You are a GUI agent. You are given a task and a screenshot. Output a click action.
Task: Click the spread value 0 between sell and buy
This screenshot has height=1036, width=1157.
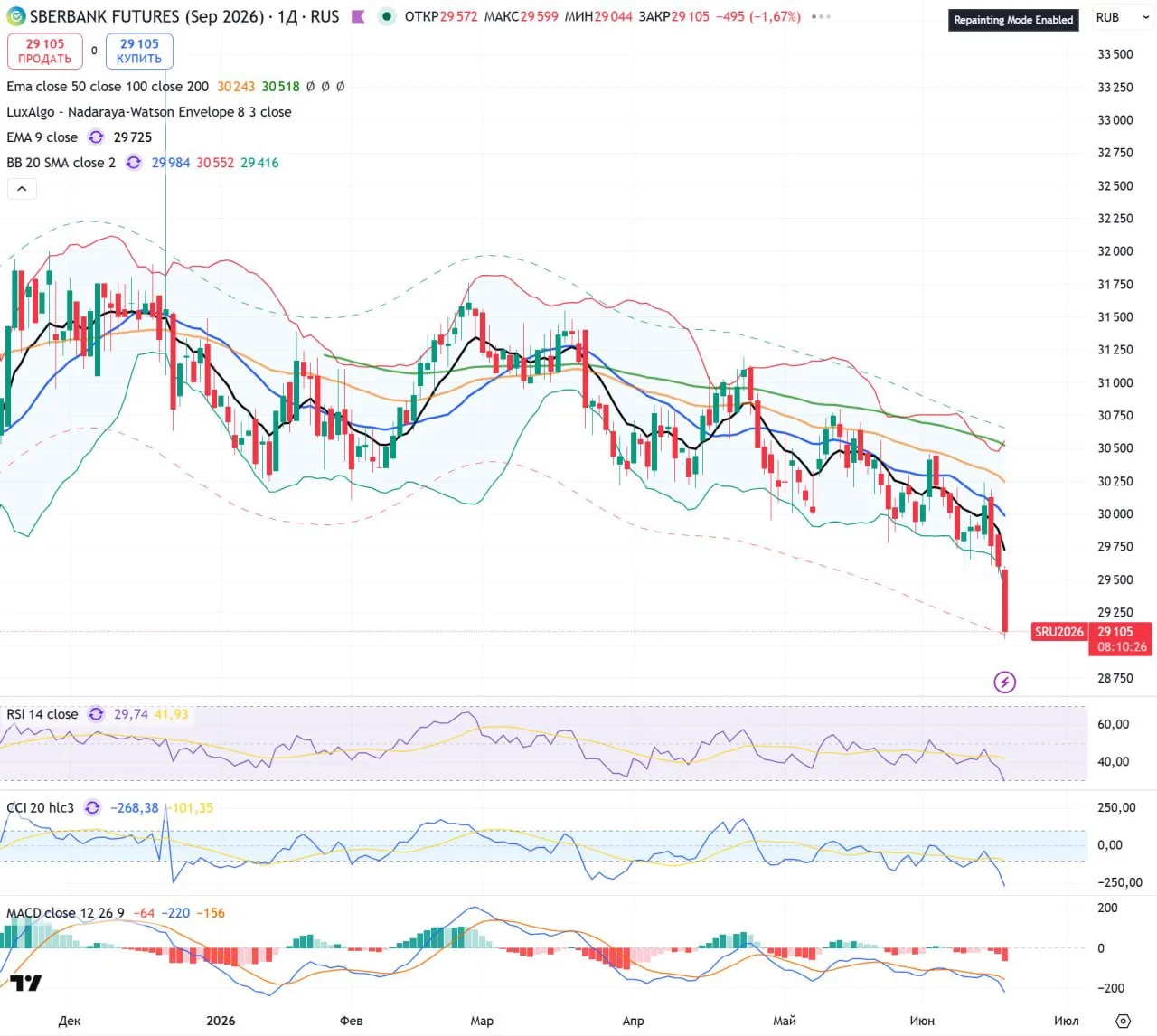click(94, 51)
